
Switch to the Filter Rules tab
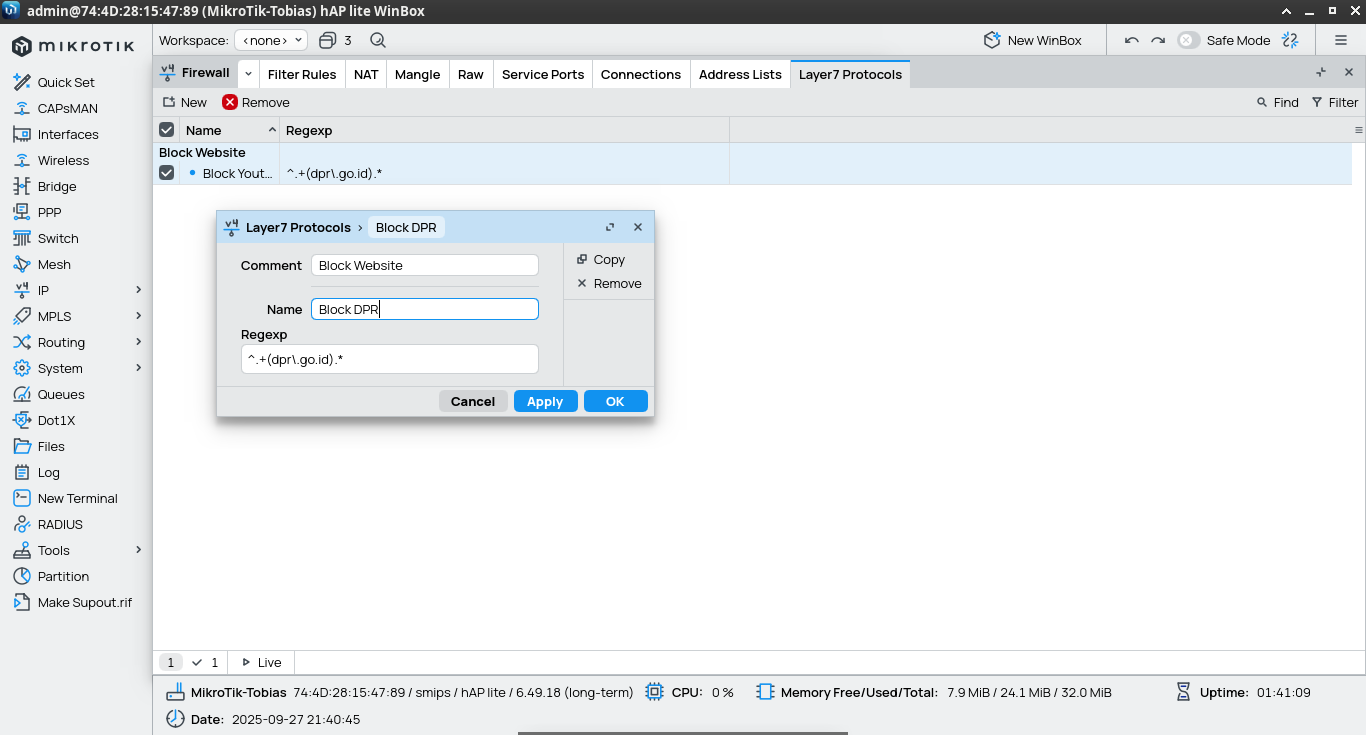301,74
